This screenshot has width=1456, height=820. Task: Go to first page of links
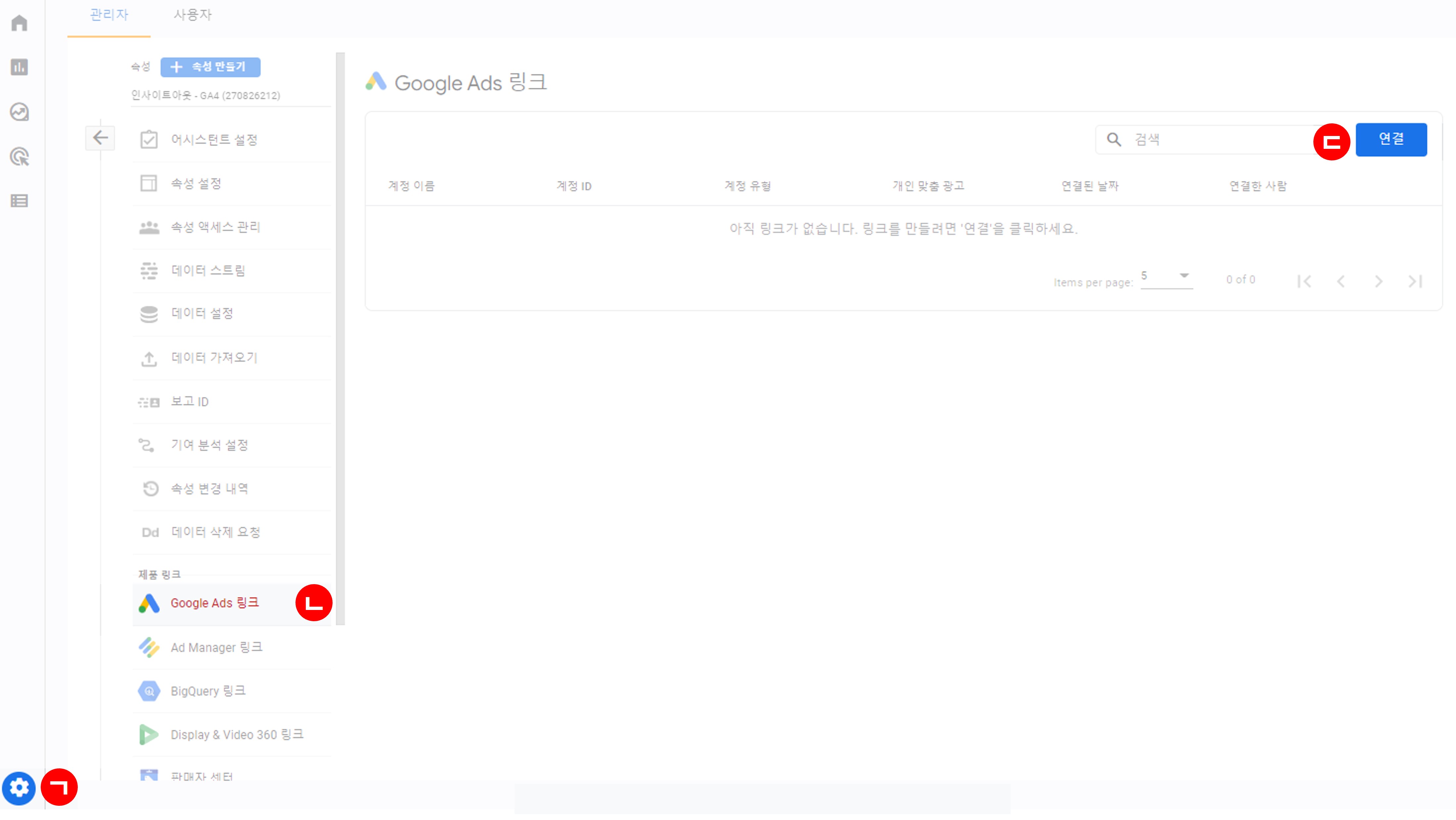point(1304,281)
